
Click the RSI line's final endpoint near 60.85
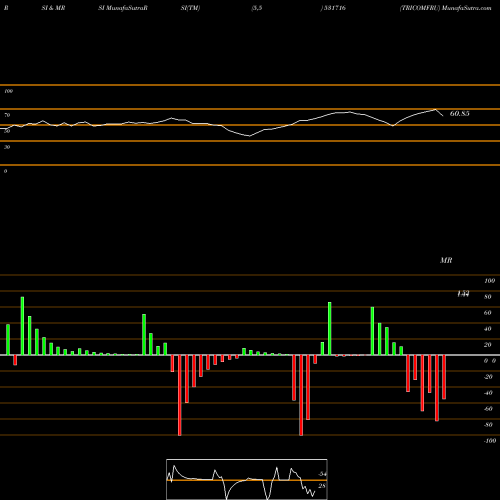click(x=443, y=116)
